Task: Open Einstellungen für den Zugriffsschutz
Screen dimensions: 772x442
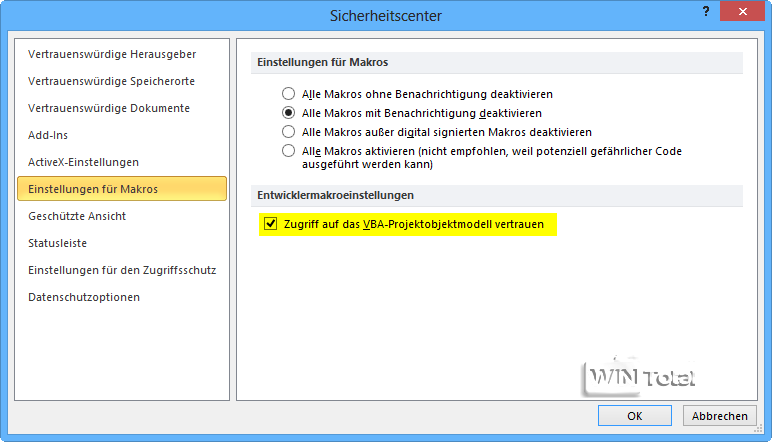Action: coord(121,270)
